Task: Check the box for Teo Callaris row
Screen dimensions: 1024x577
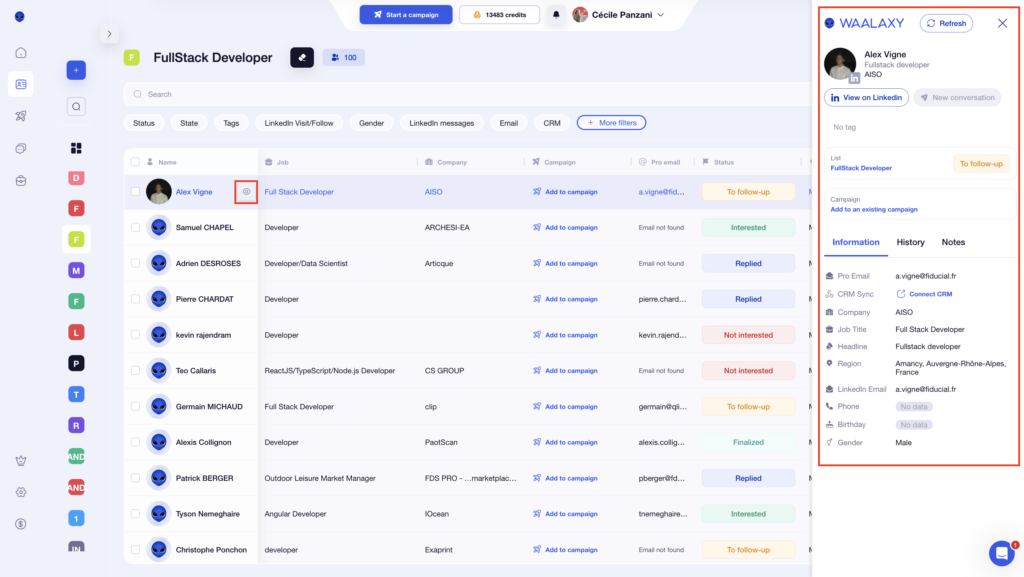Action: [x=135, y=371]
